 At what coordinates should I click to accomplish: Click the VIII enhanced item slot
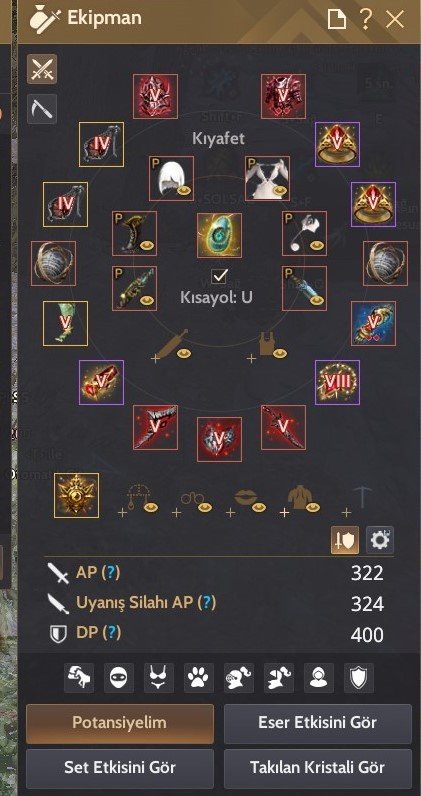[337, 382]
